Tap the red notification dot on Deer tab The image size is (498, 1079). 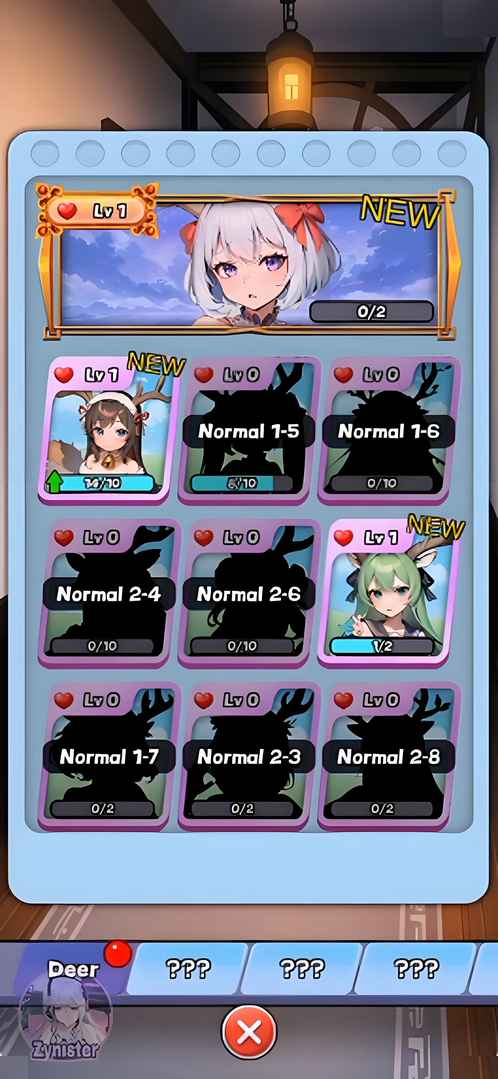coord(118,954)
